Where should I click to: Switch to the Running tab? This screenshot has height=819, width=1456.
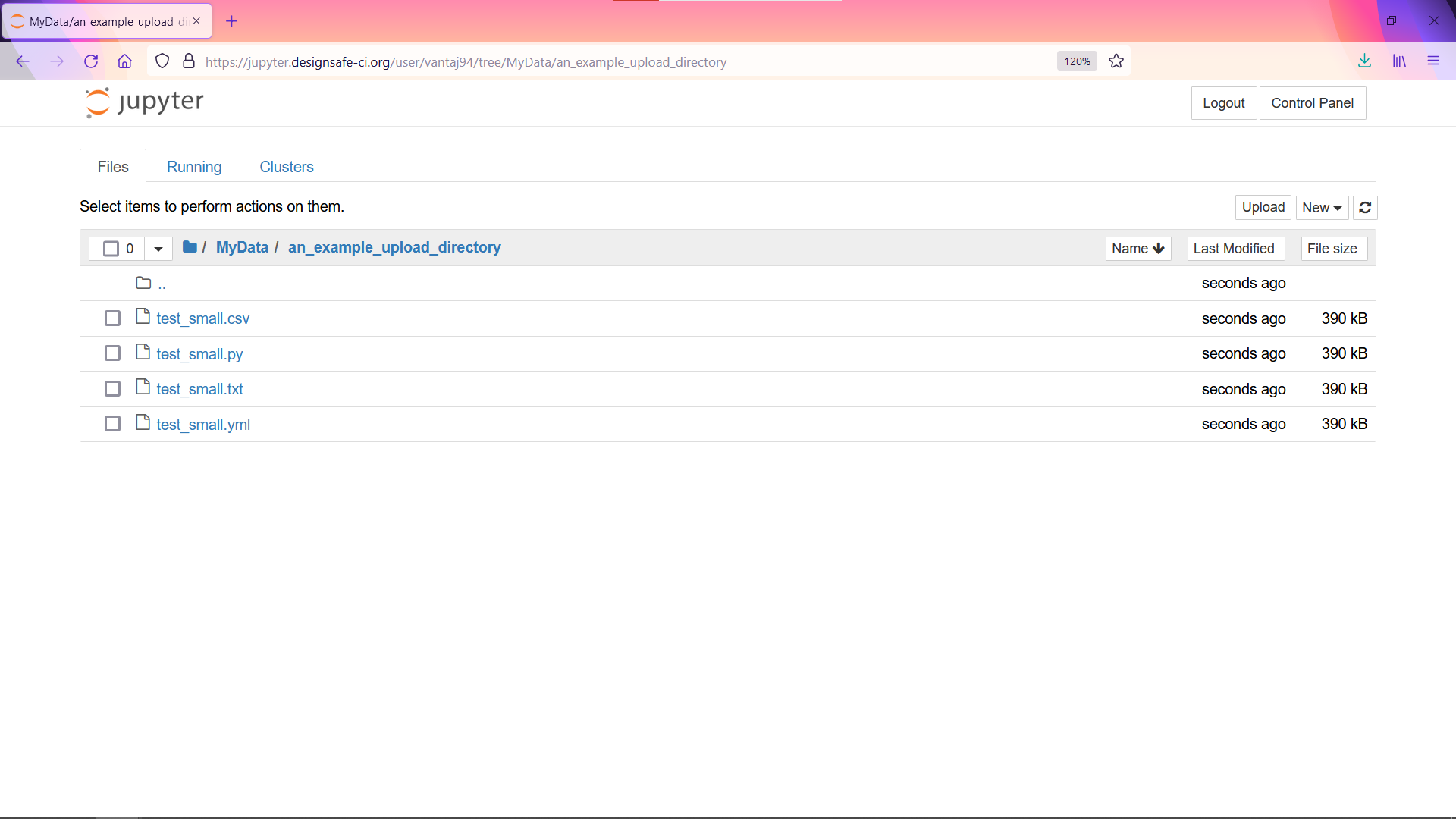[193, 166]
